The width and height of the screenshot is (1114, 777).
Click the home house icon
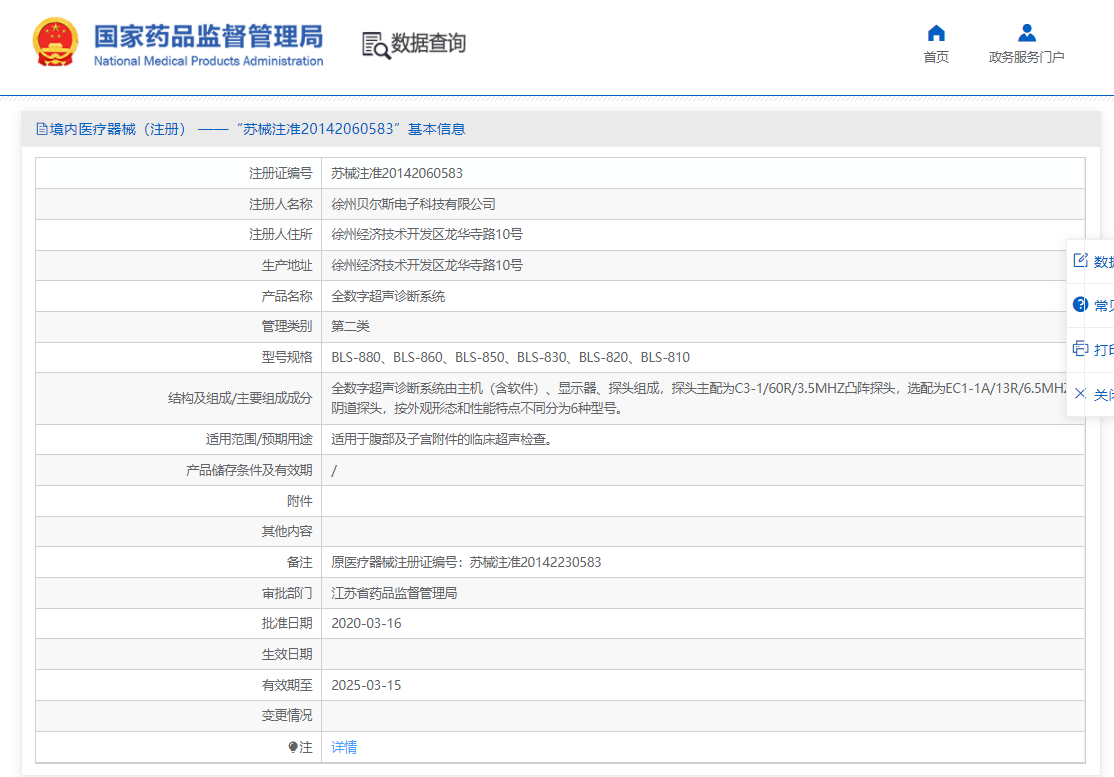point(936,33)
